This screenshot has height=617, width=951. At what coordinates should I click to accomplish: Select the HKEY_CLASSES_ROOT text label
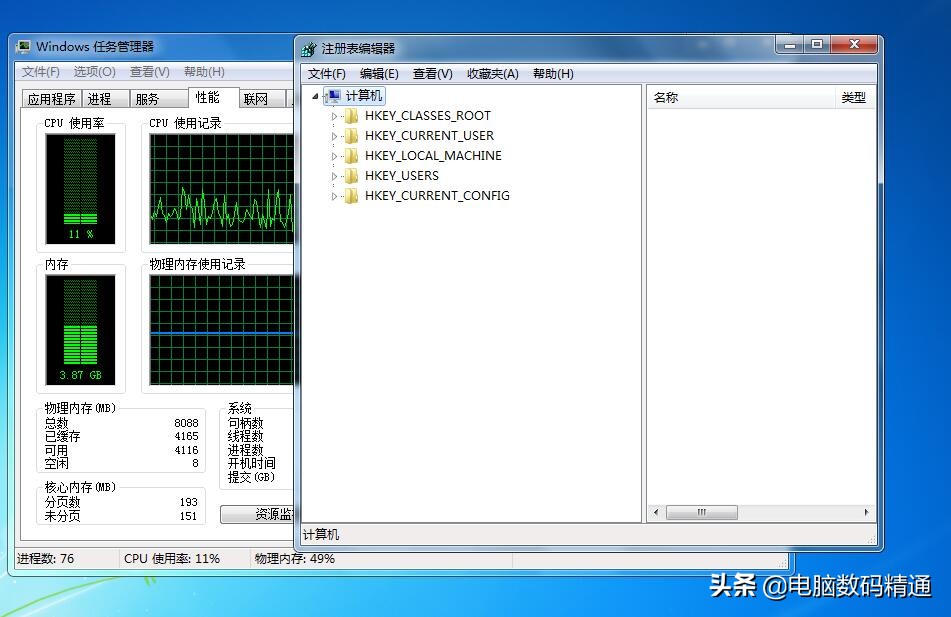428,116
